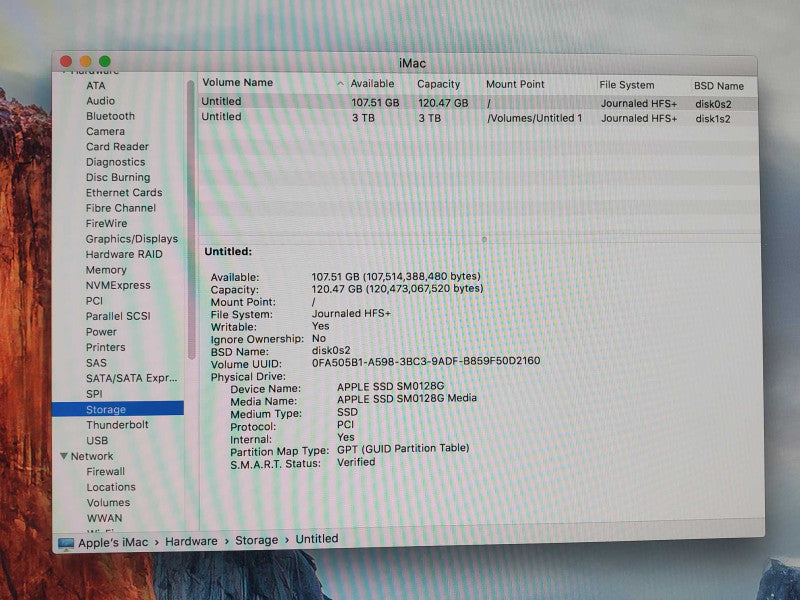Viewport: 800px width, 600px height.
Task: Select the highlighted Storage entry
Action: [118, 409]
